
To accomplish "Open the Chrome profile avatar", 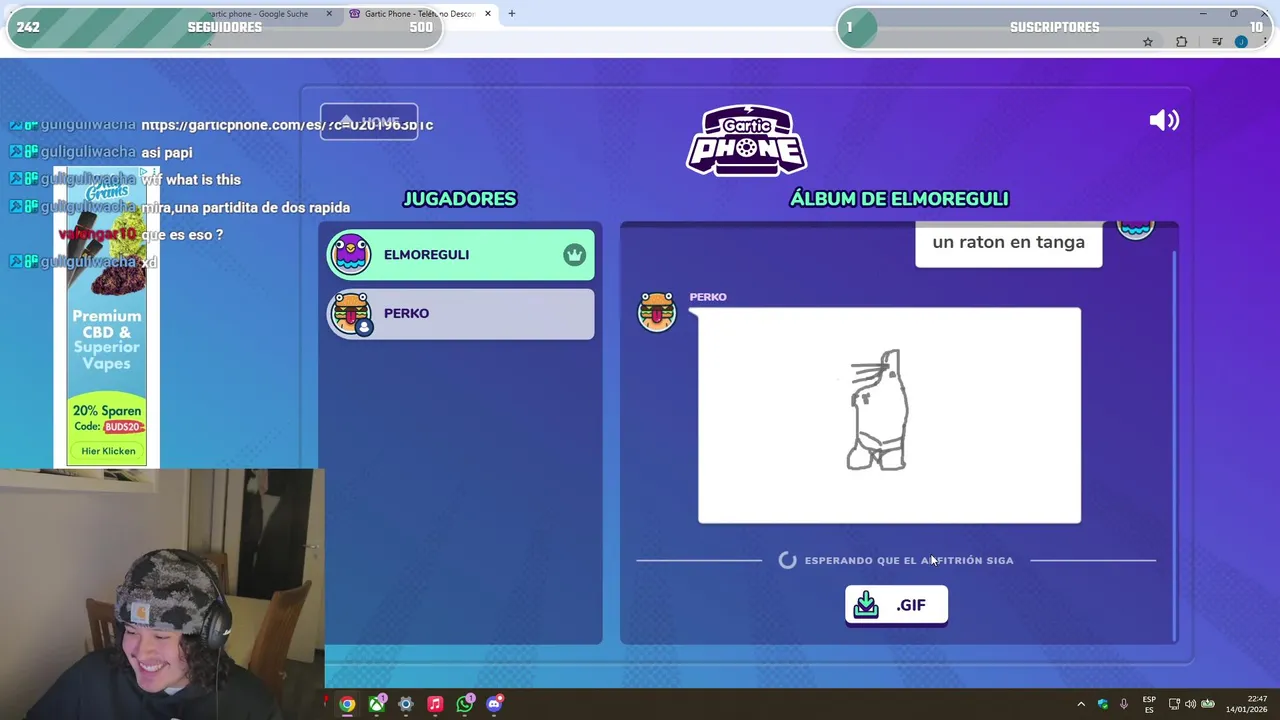I will pos(1241,42).
